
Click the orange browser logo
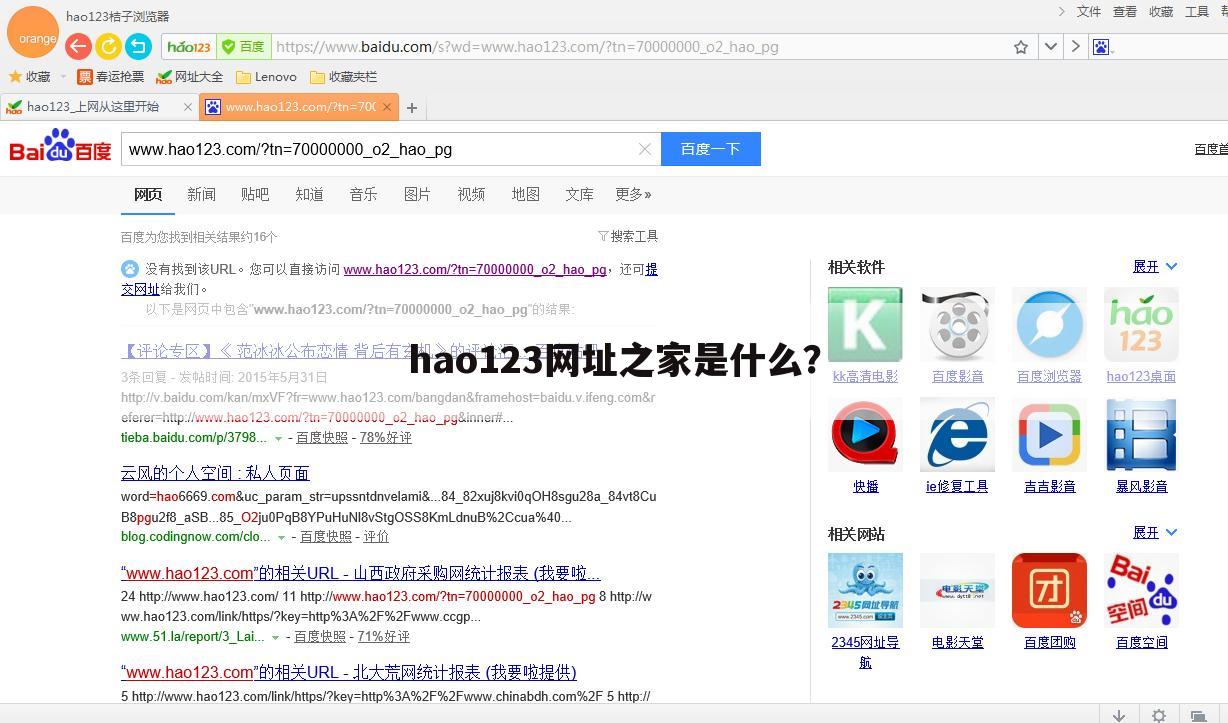[x=33, y=33]
